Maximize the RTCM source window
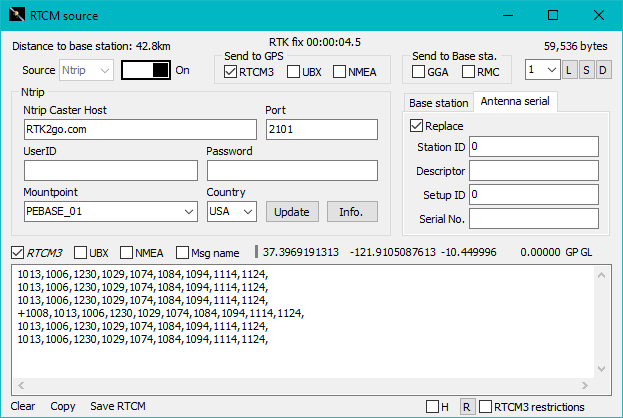Viewport: 623px width, 418px height. [x=553, y=15]
